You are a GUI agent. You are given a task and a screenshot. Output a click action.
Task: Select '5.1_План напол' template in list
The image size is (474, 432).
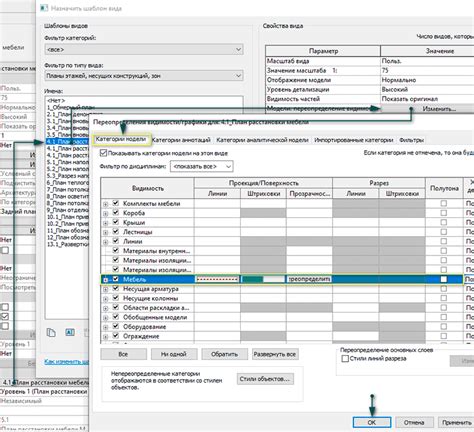[x=67, y=162]
